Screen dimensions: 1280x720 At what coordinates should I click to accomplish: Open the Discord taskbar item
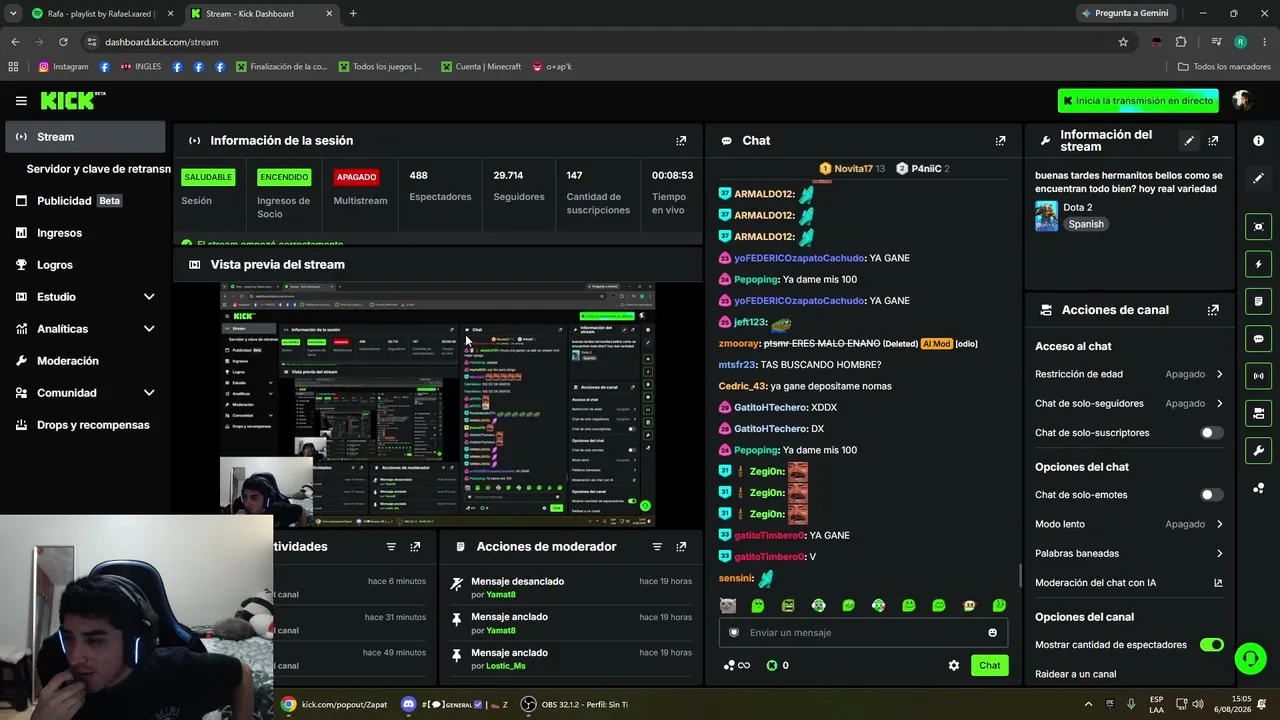pyautogui.click(x=455, y=704)
